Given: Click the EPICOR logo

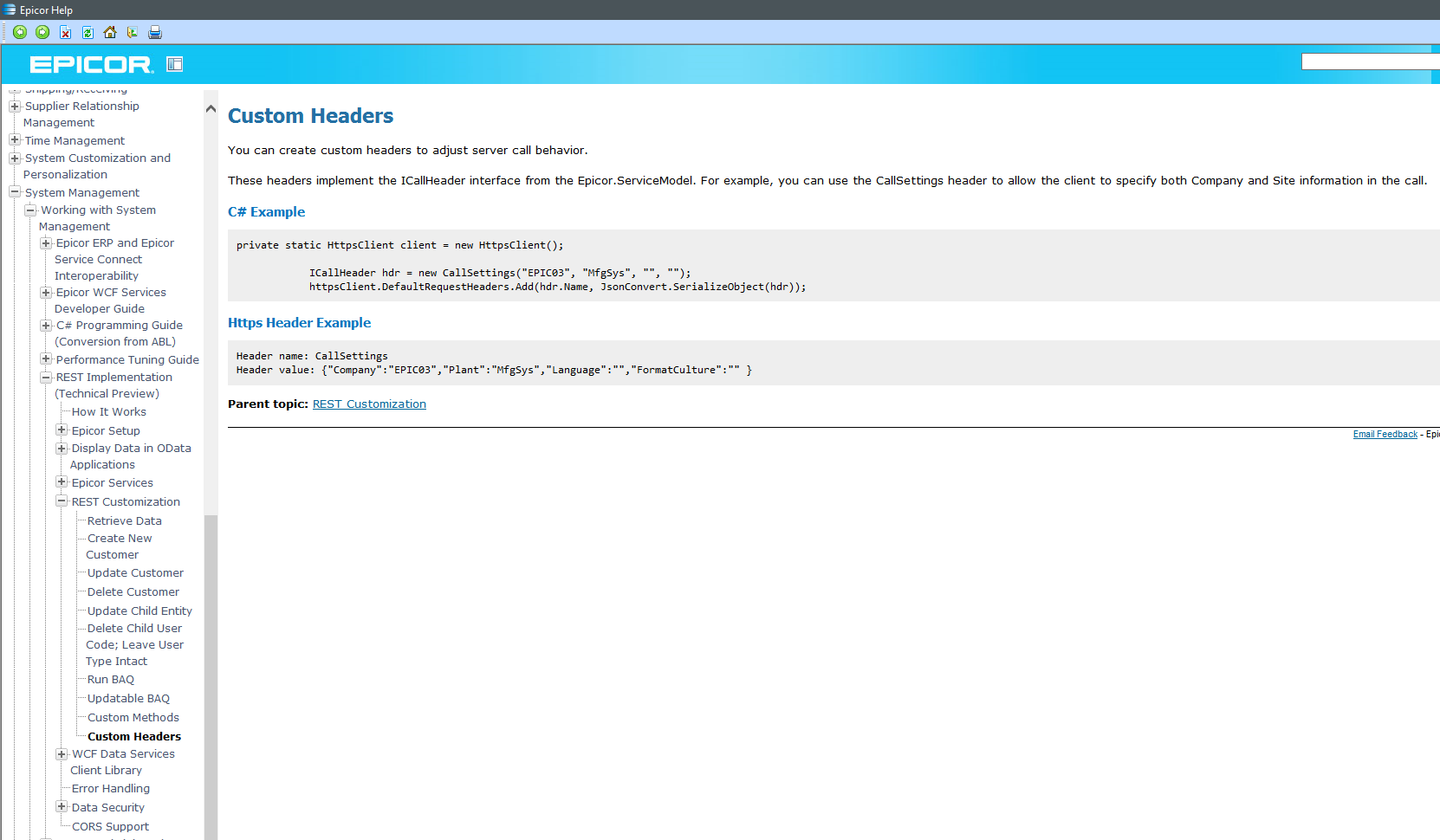Looking at the screenshot, I should 91,65.
